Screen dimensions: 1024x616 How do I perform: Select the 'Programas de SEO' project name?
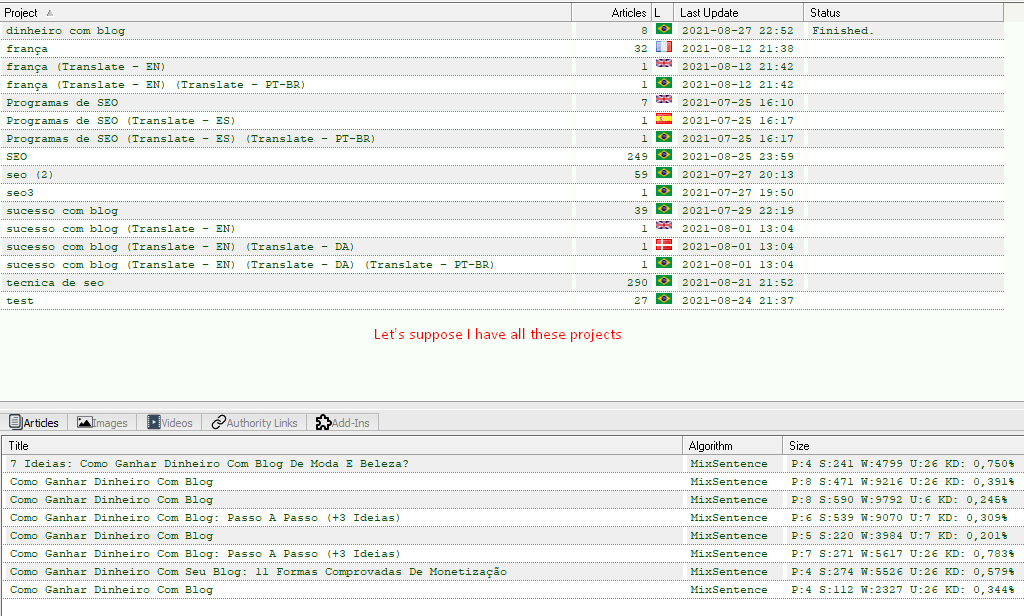tap(62, 103)
